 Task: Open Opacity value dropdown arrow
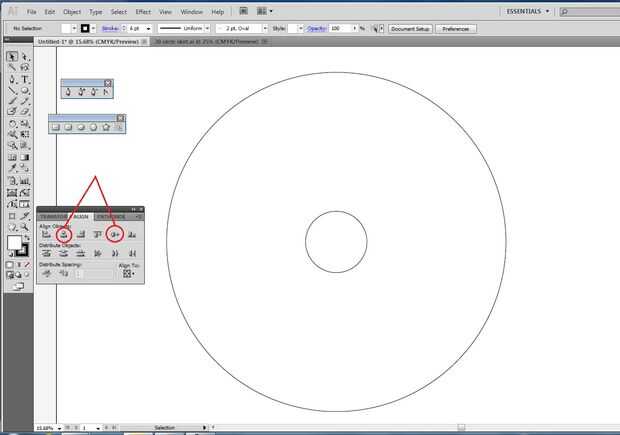pos(355,28)
